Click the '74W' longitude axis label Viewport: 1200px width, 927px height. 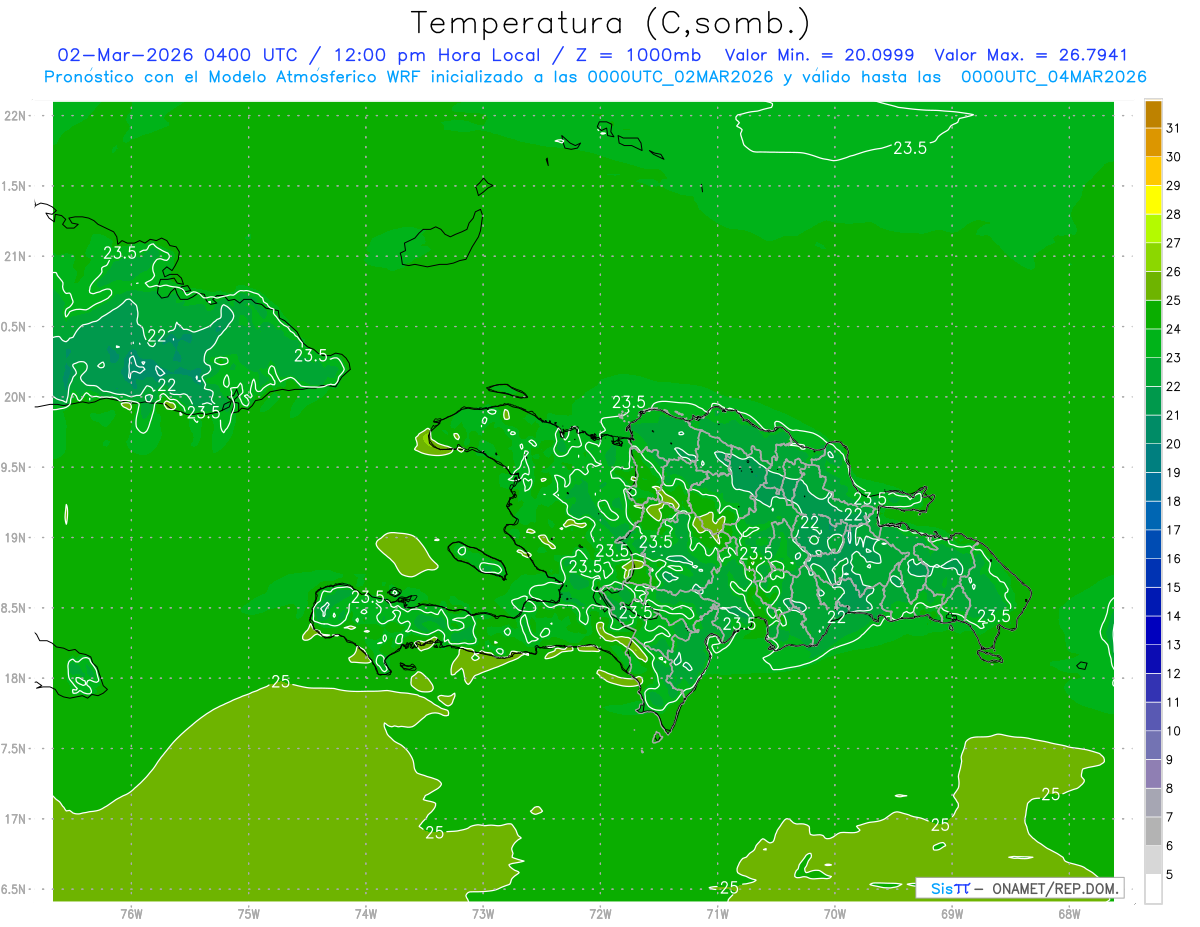(366, 913)
